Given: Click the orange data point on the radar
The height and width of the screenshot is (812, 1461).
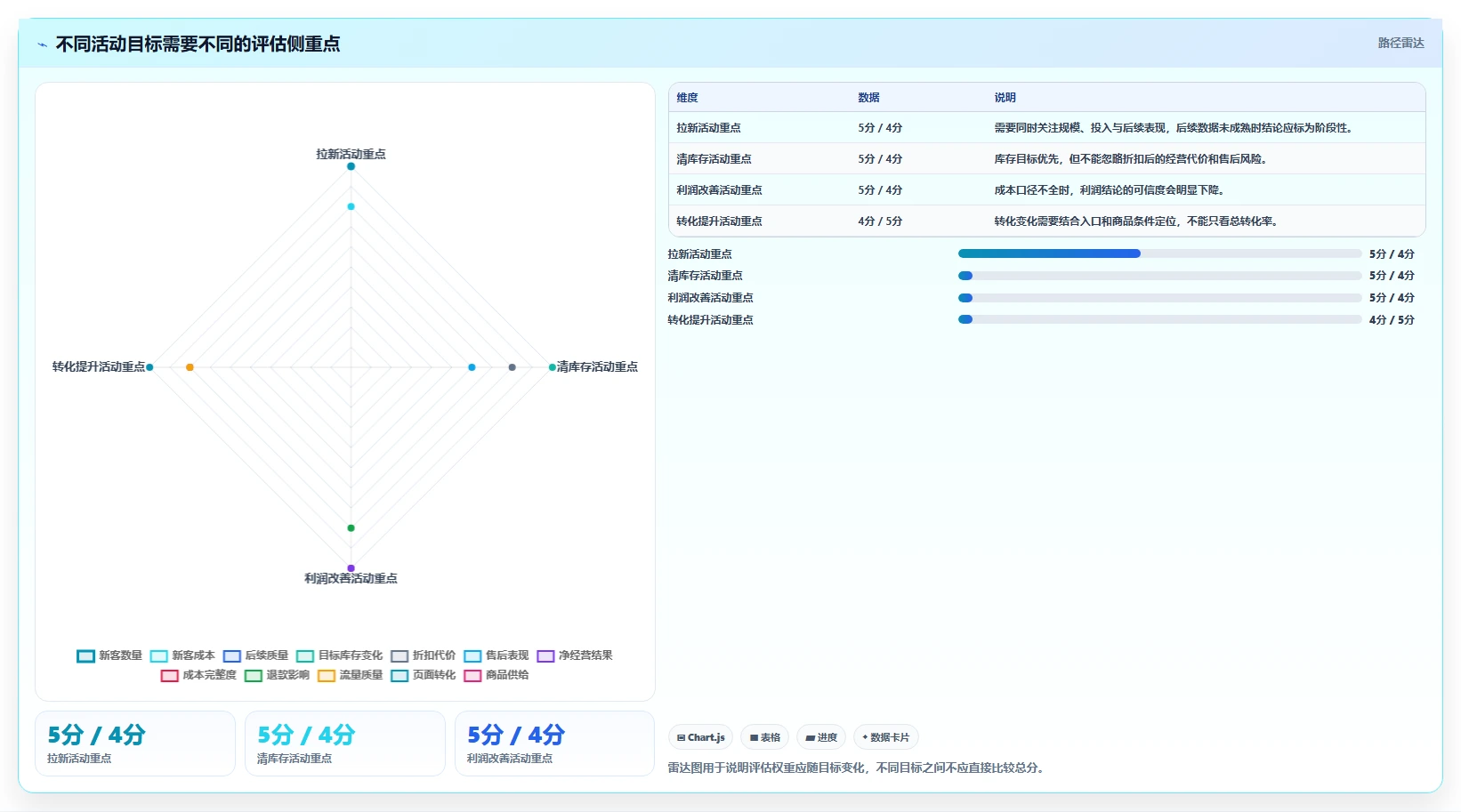Looking at the screenshot, I should 190,367.
